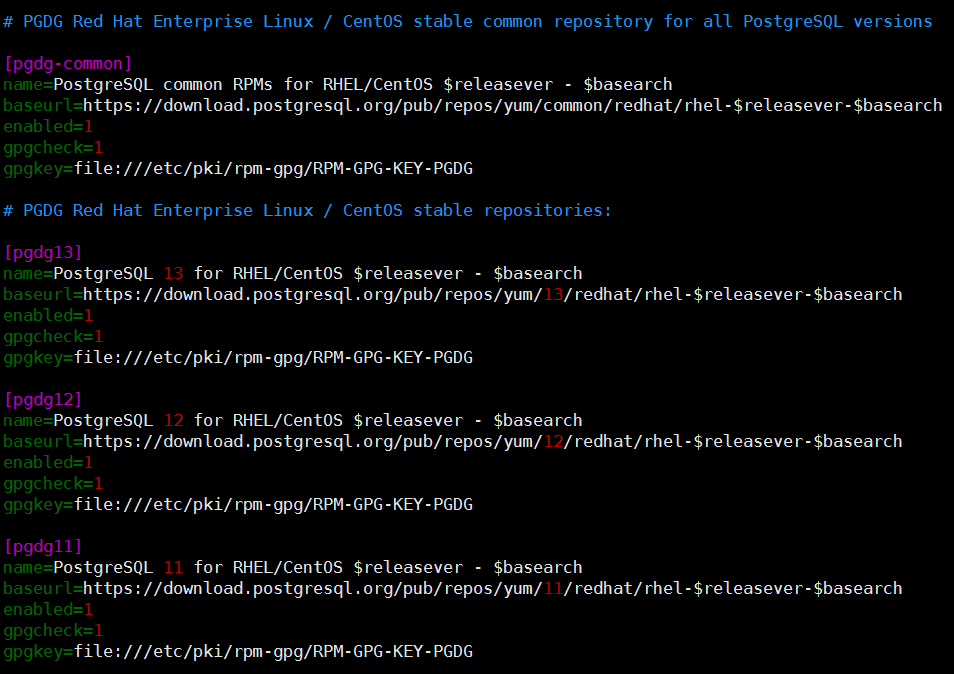
Task: Place cursor on baseurl containing 'yum/12/redhat'
Action: point(453,442)
